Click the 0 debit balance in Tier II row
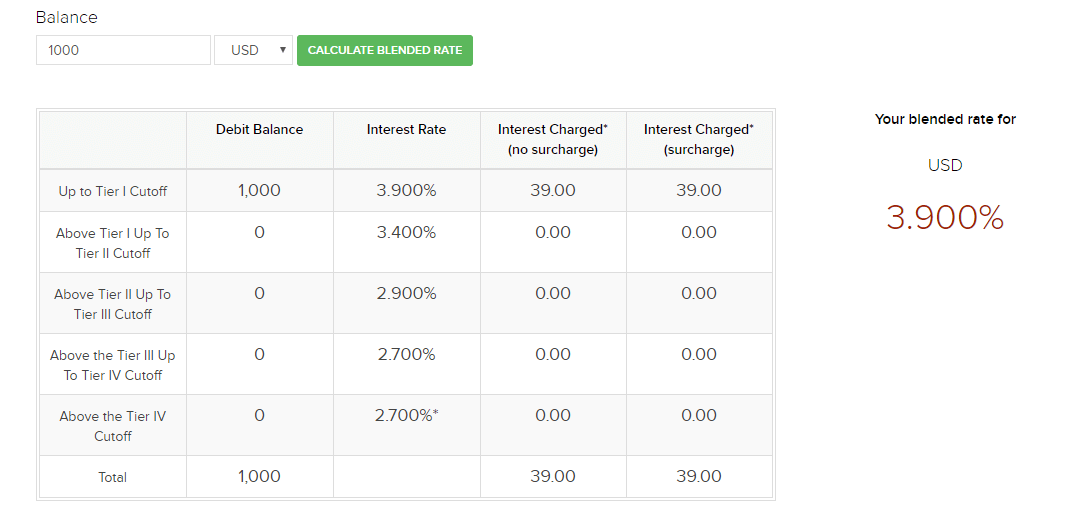 (x=259, y=232)
